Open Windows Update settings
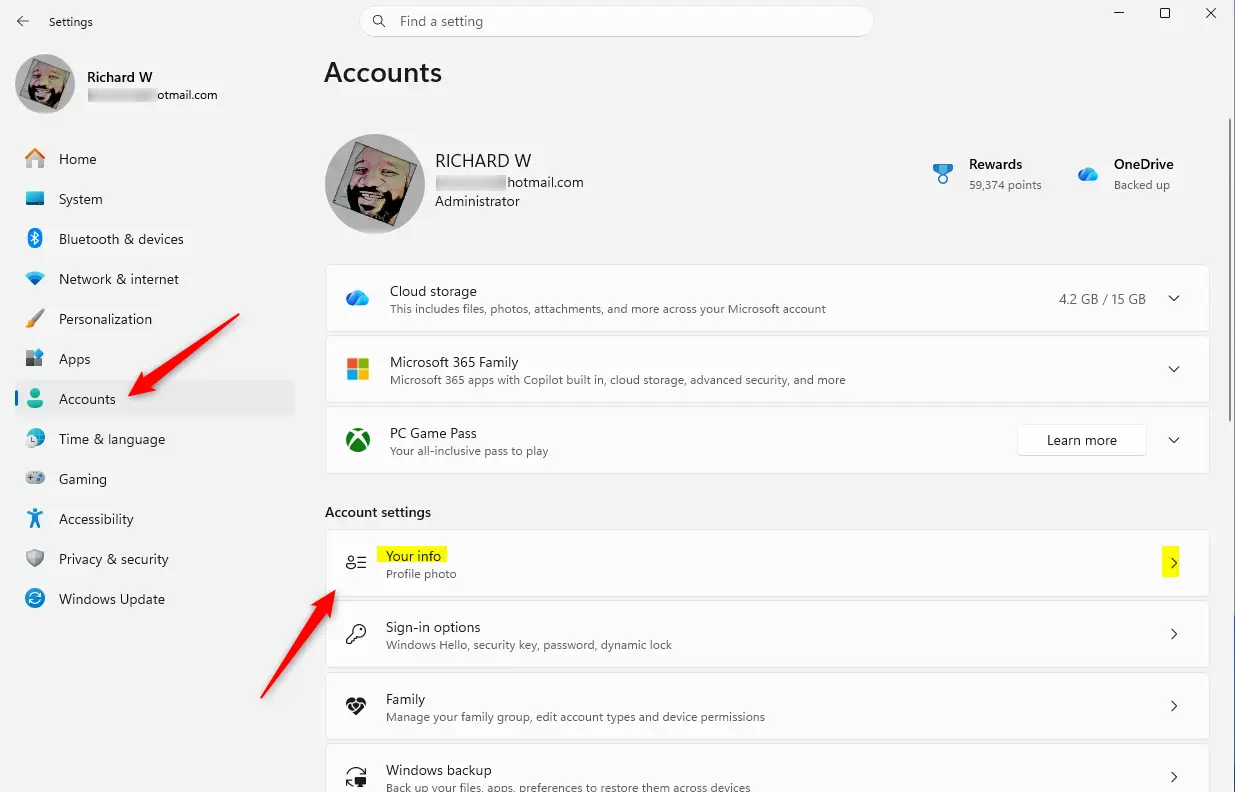The image size is (1235, 792). (x=155, y=599)
